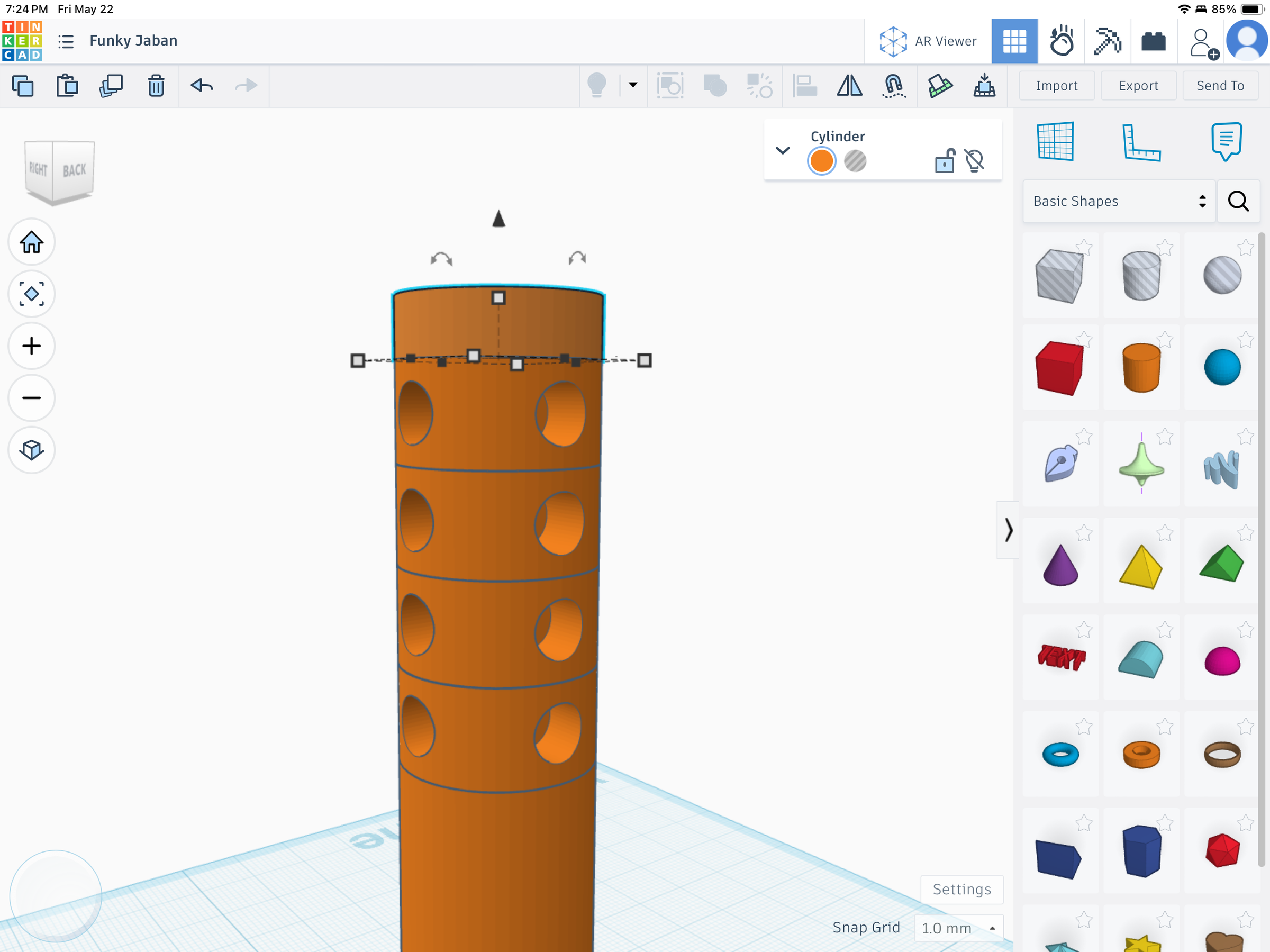
Task: Click the Redo arrow
Action: [x=246, y=86]
